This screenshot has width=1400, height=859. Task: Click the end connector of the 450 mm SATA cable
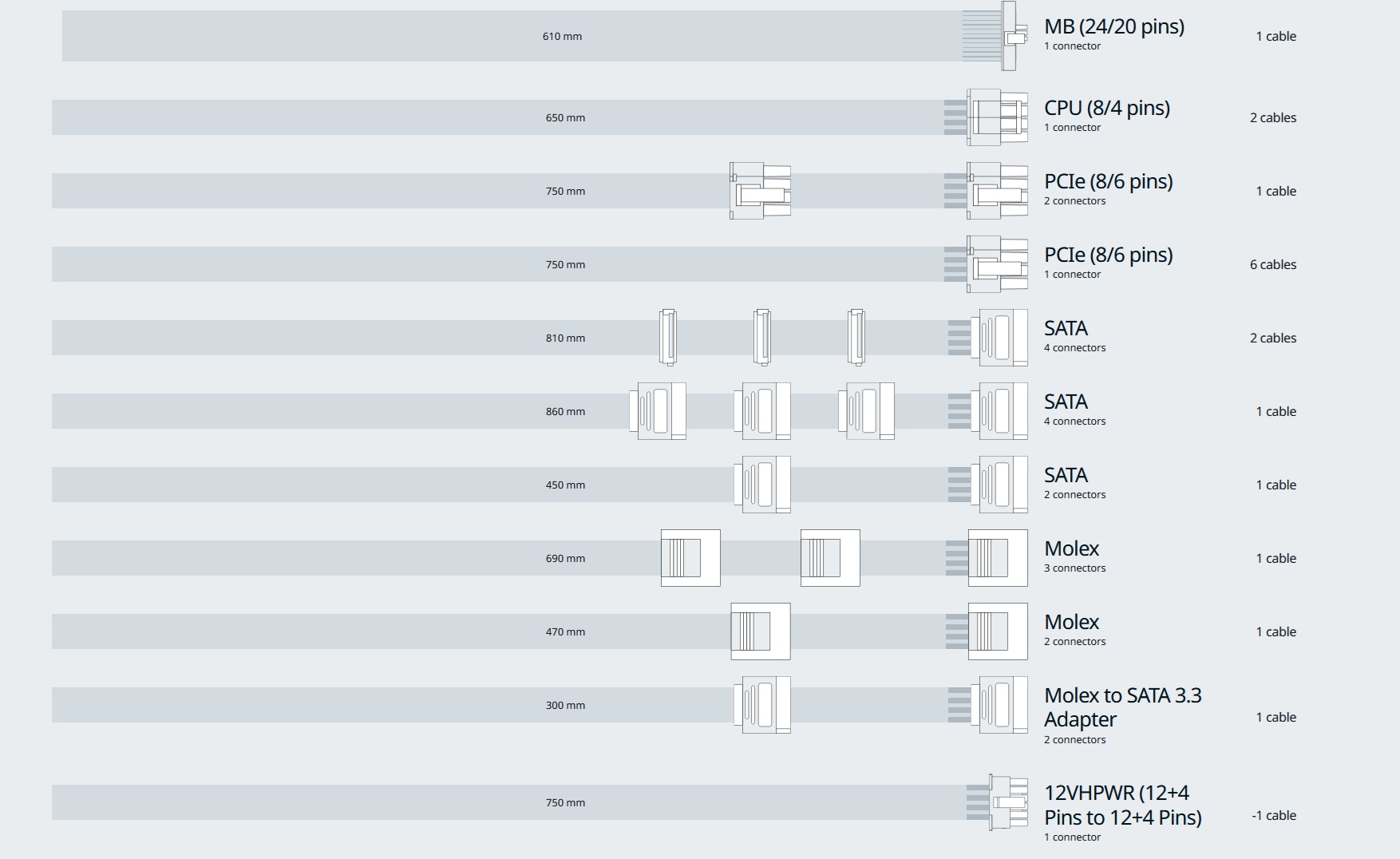point(999,485)
